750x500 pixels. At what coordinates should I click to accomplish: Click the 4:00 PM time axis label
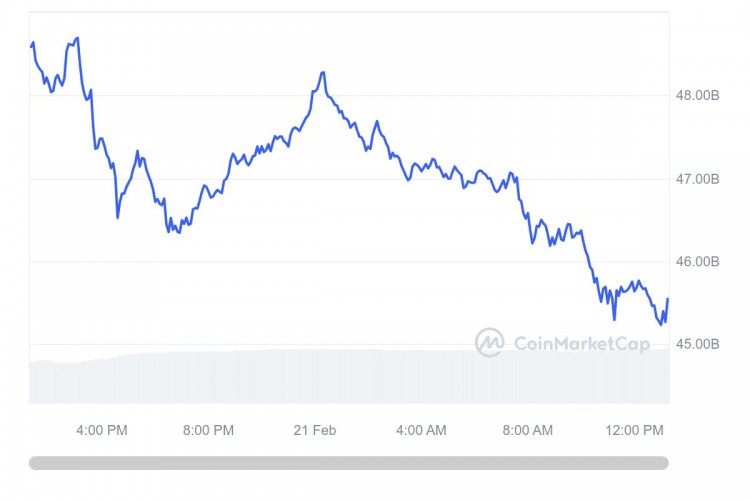(102, 430)
